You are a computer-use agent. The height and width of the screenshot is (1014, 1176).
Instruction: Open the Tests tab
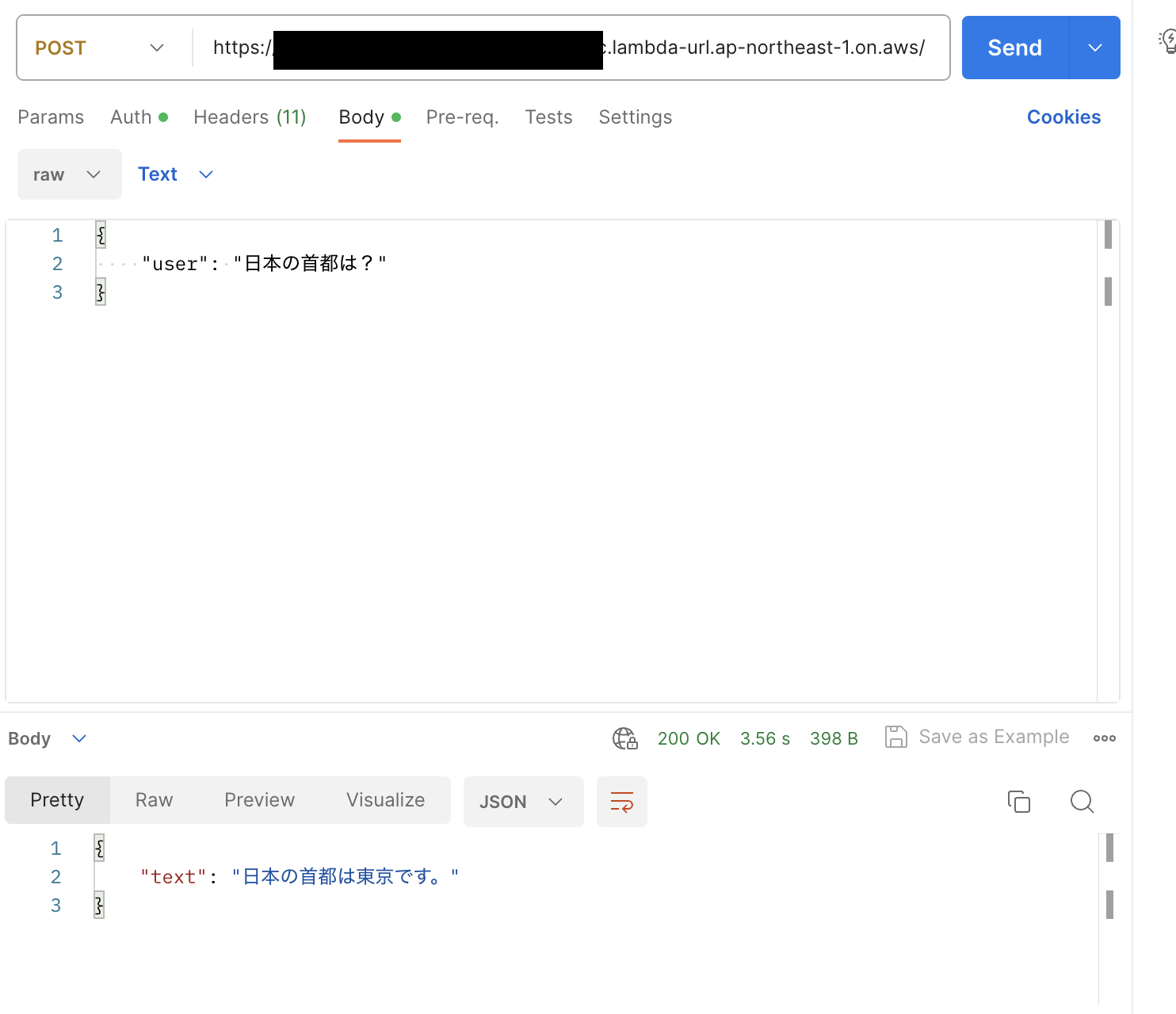(x=548, y=116)
